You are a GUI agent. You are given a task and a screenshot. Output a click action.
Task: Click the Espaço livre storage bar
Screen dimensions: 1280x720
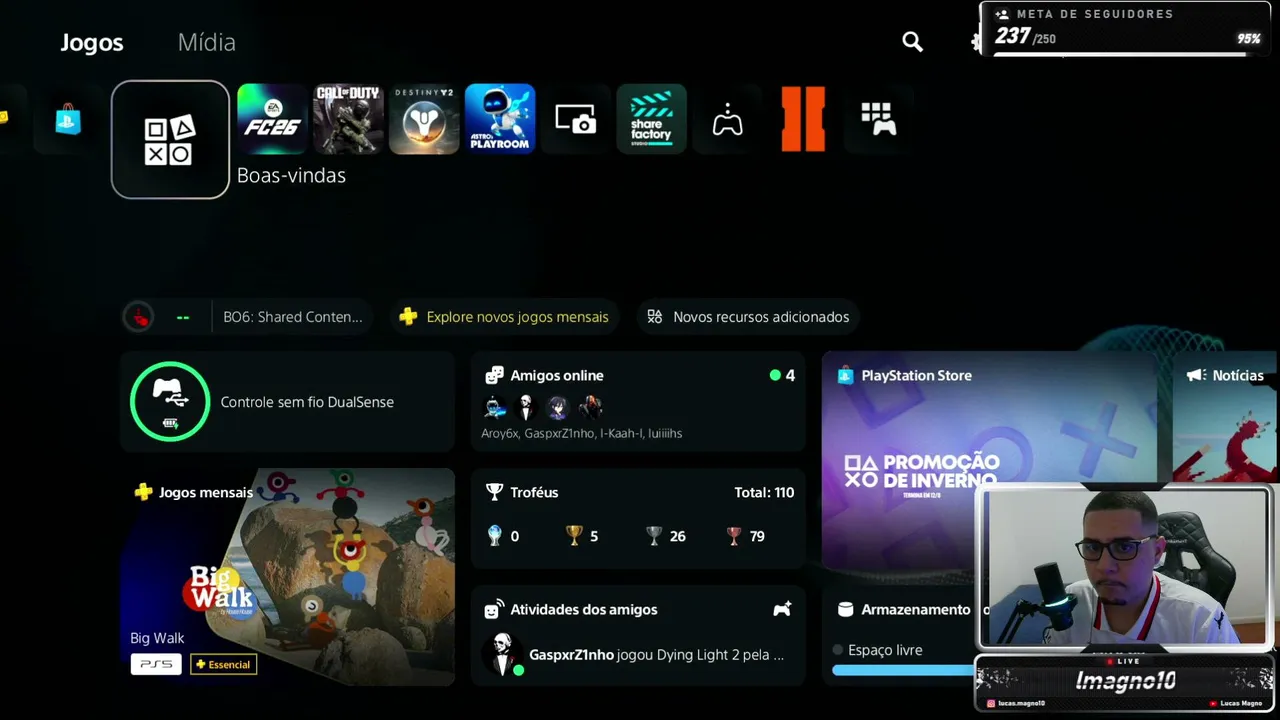click(903, 670)
